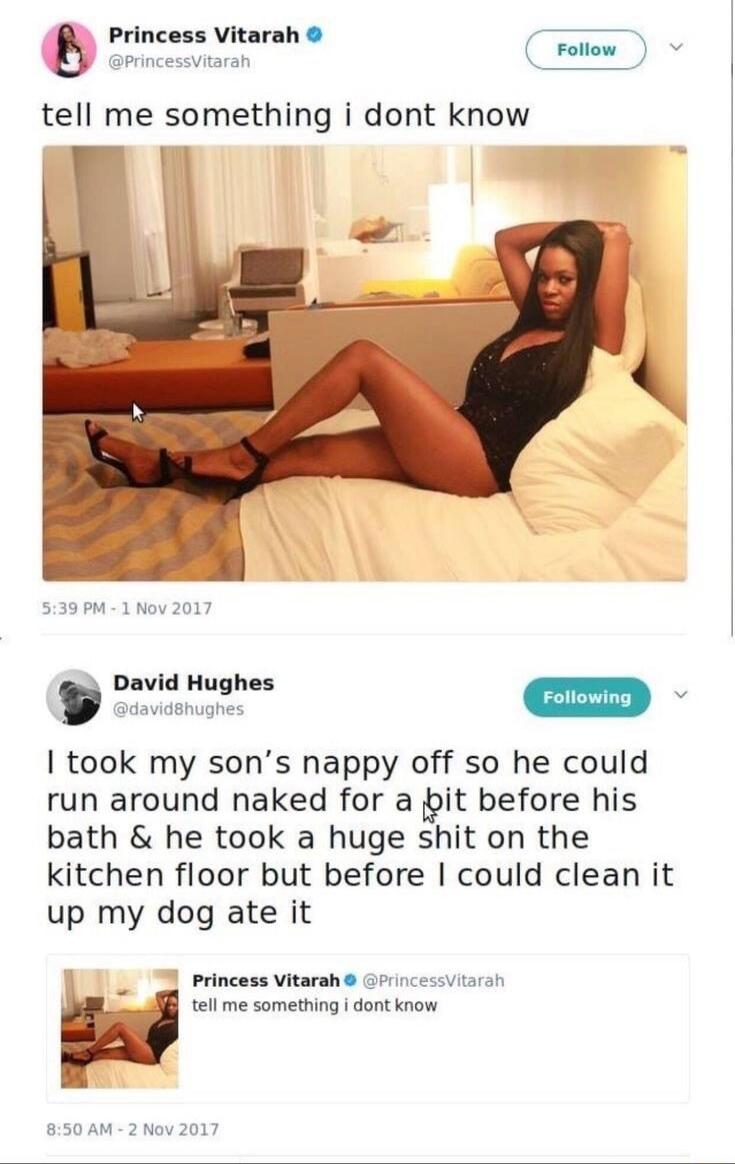Open David Hughes' profile picture

[x=74, y=697]
